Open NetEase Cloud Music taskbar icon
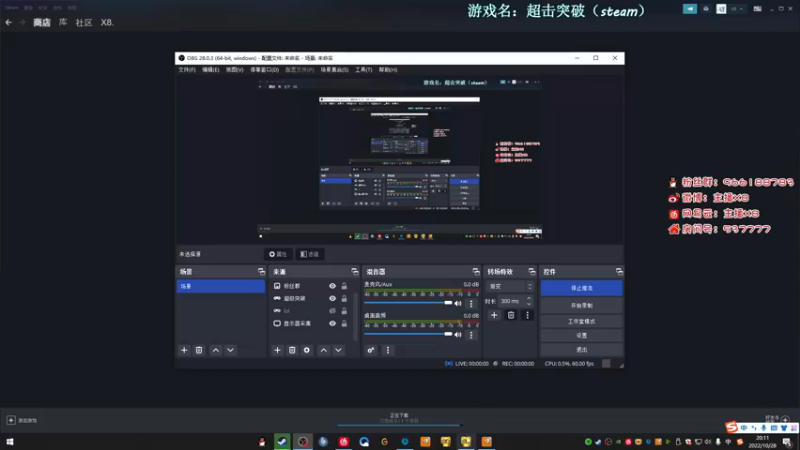Screen dimensions: 800x450 coord(343,442)
